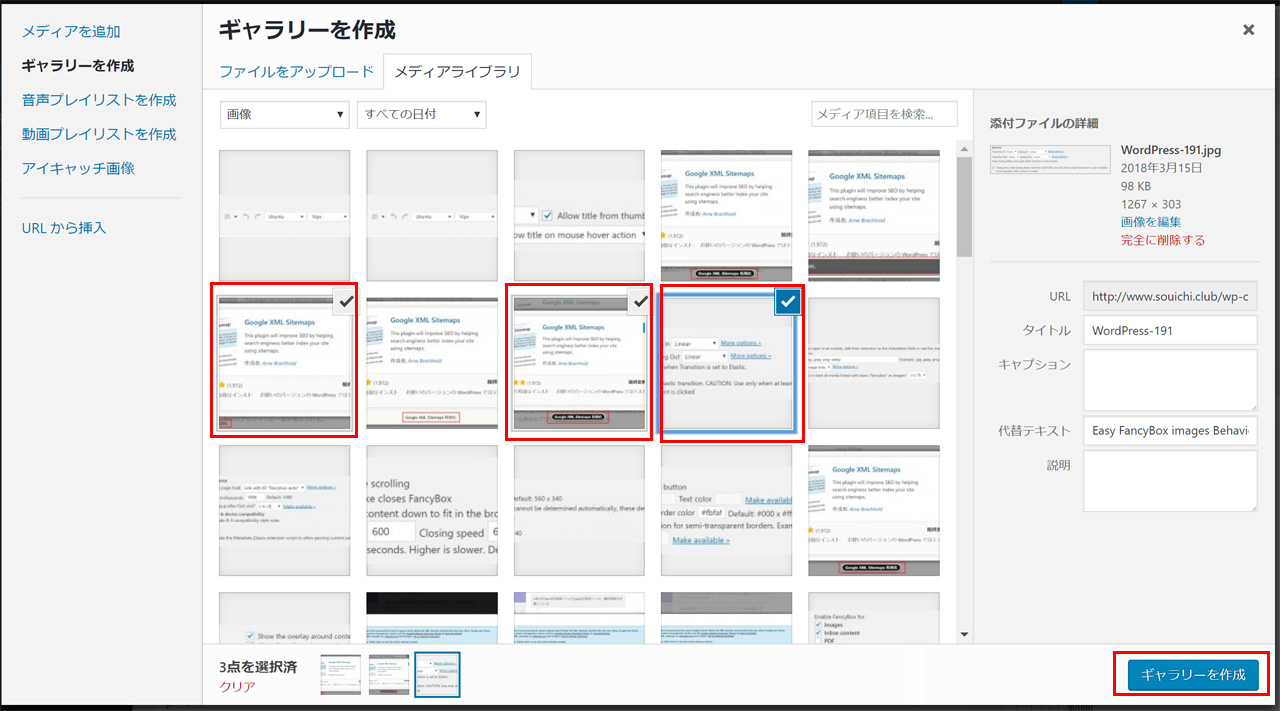Edit the タイトル field containing WordPress-191
Image resolution: width=1280 pixels, height=711 pixels.
coord(1170,330)
